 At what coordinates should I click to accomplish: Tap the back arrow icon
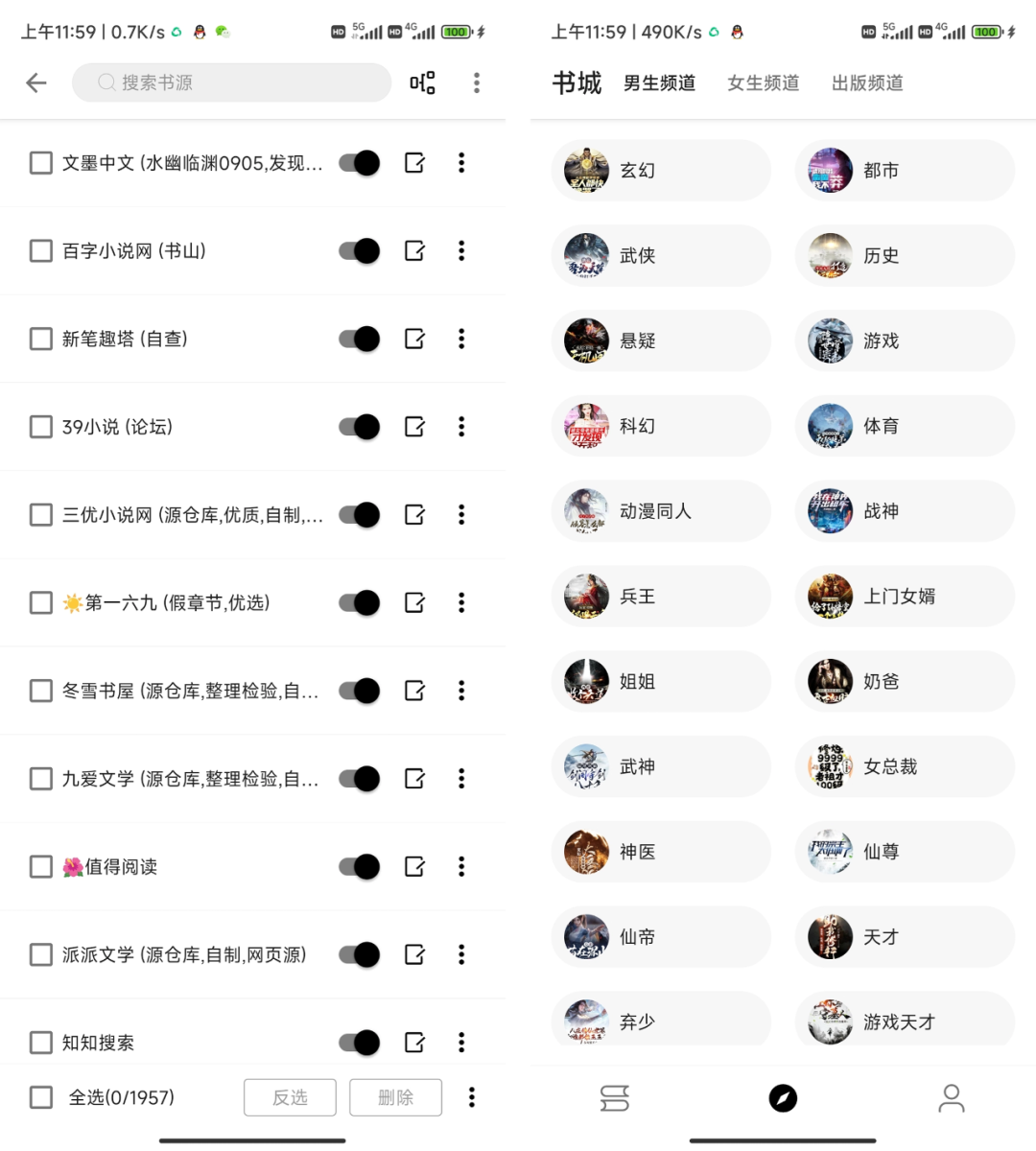(36, 83)
